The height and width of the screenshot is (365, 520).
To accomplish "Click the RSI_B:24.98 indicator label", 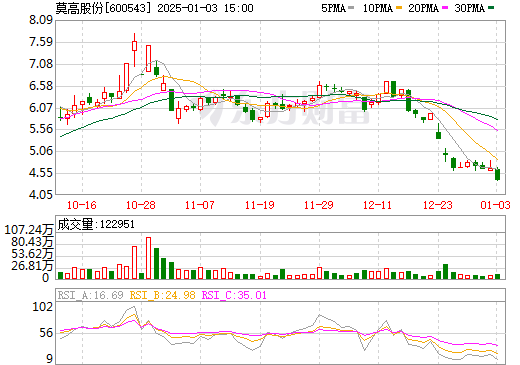I will point(162,295).
